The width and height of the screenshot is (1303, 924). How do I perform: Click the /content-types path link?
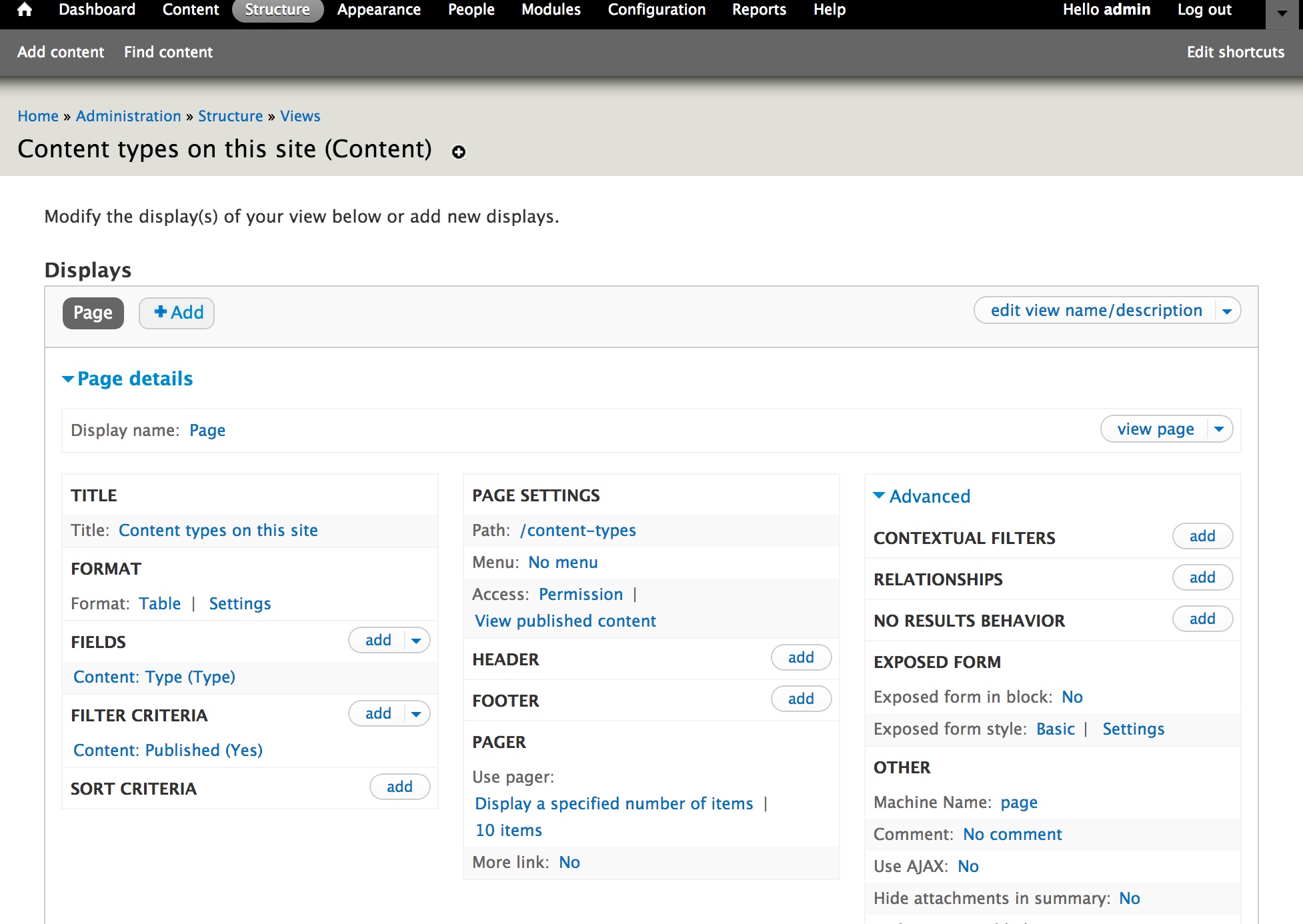577,530
